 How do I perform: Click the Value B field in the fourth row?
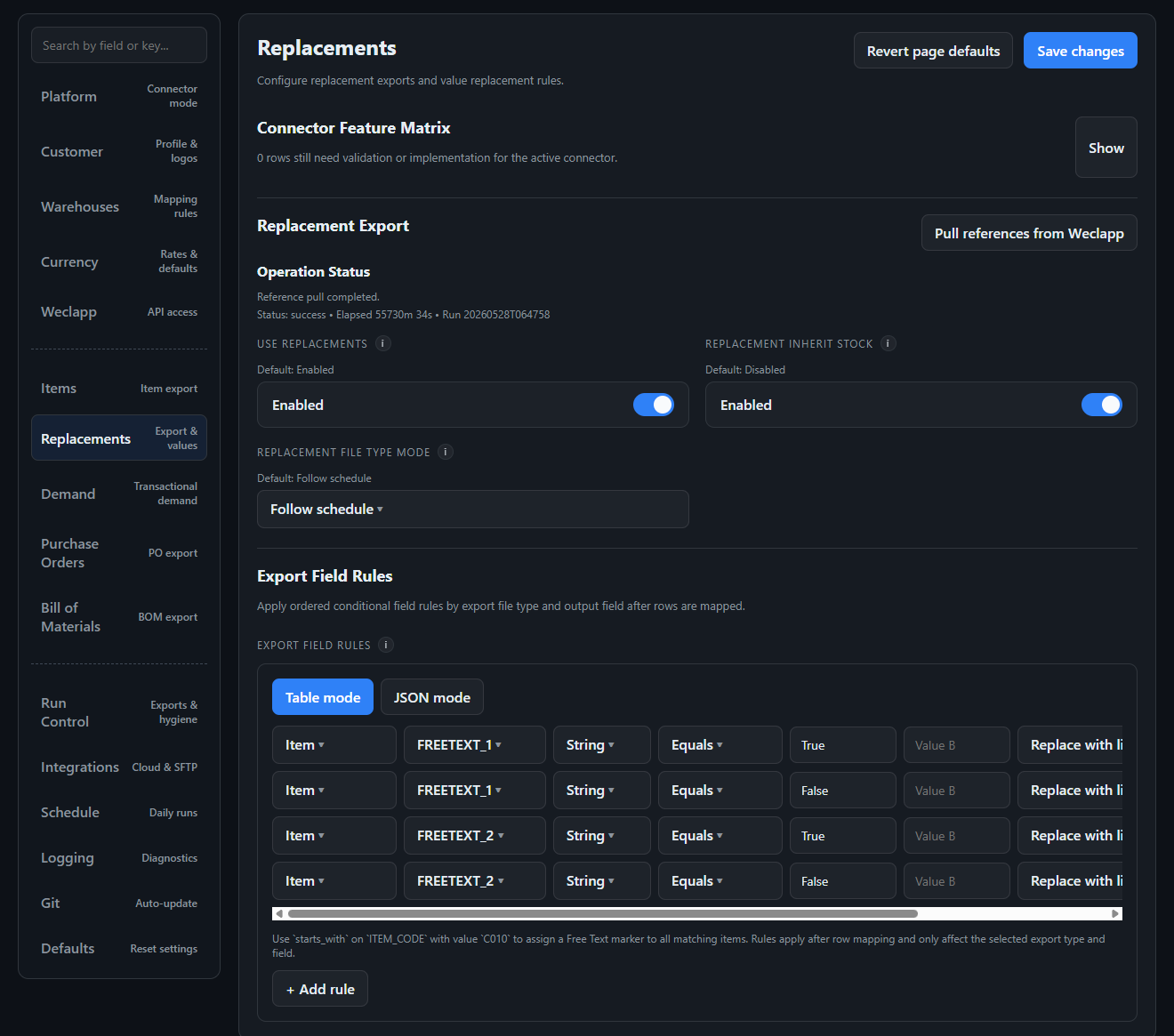pos(957,881)
